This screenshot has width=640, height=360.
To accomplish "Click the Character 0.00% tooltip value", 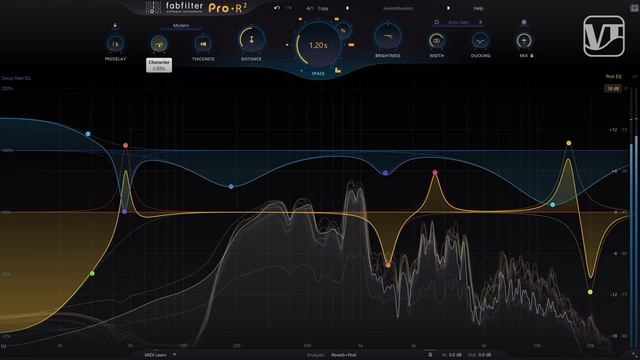I will 159,69.
